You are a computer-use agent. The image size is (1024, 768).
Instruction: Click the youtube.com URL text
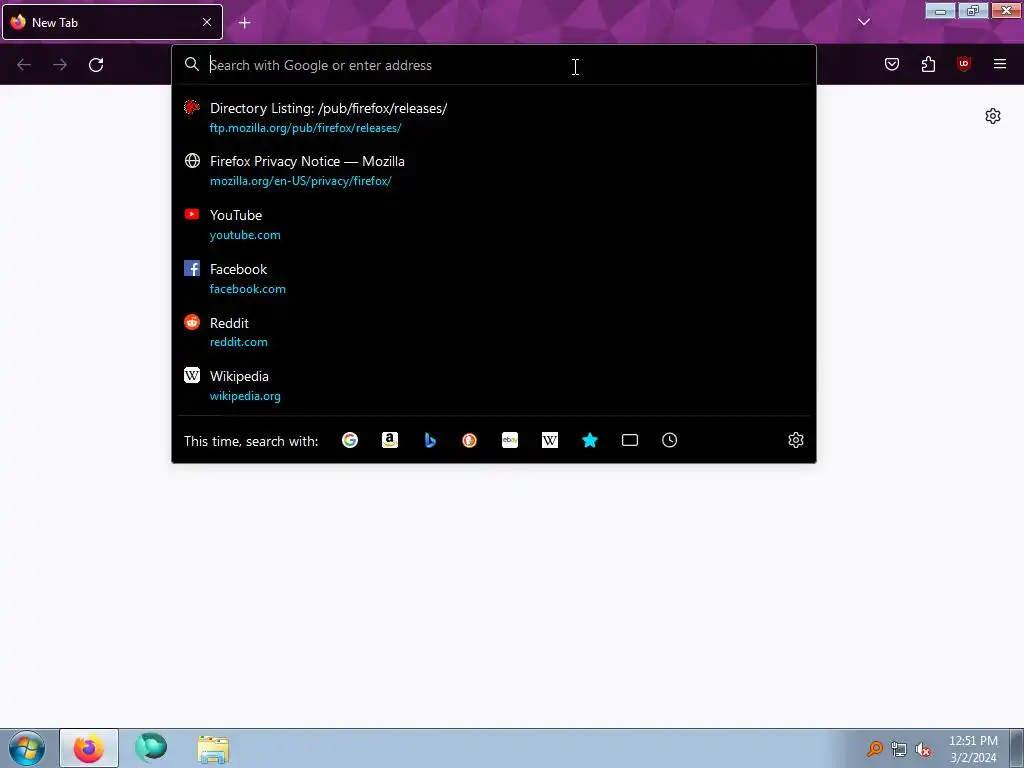pos(245,235)
